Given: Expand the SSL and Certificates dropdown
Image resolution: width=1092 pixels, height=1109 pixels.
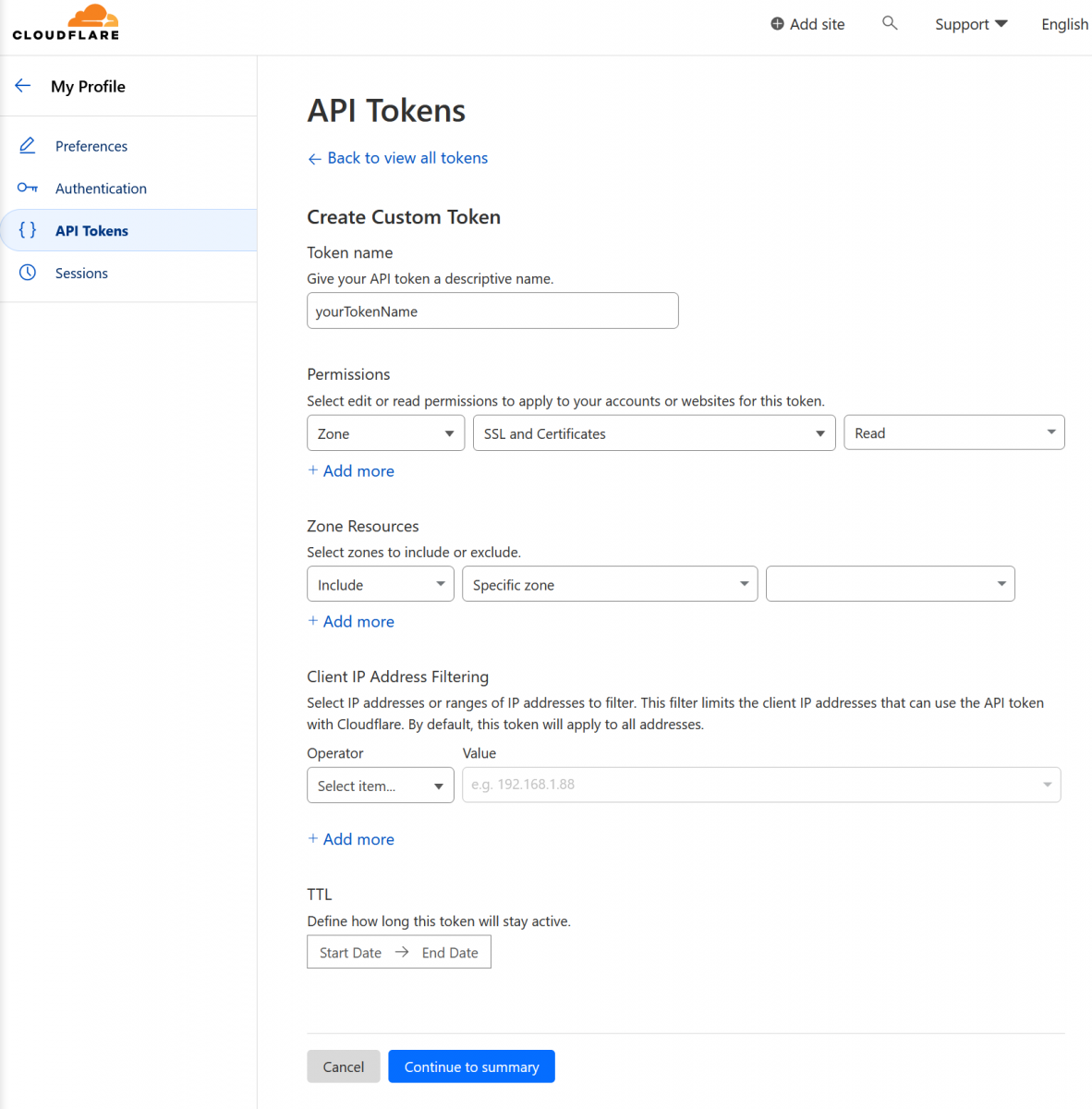Looking at the screenshot, I should 653,433.
